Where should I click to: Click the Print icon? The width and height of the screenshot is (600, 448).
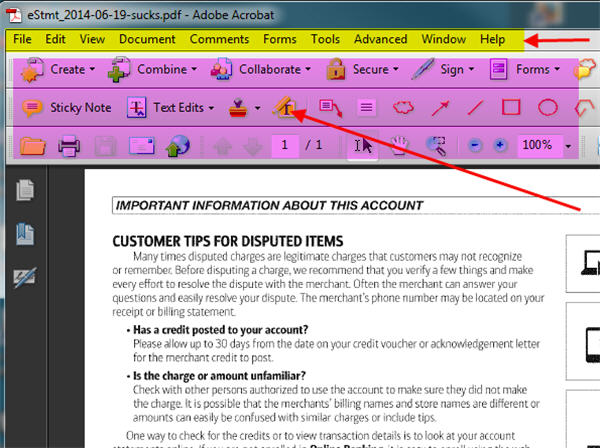coord(69,146)
